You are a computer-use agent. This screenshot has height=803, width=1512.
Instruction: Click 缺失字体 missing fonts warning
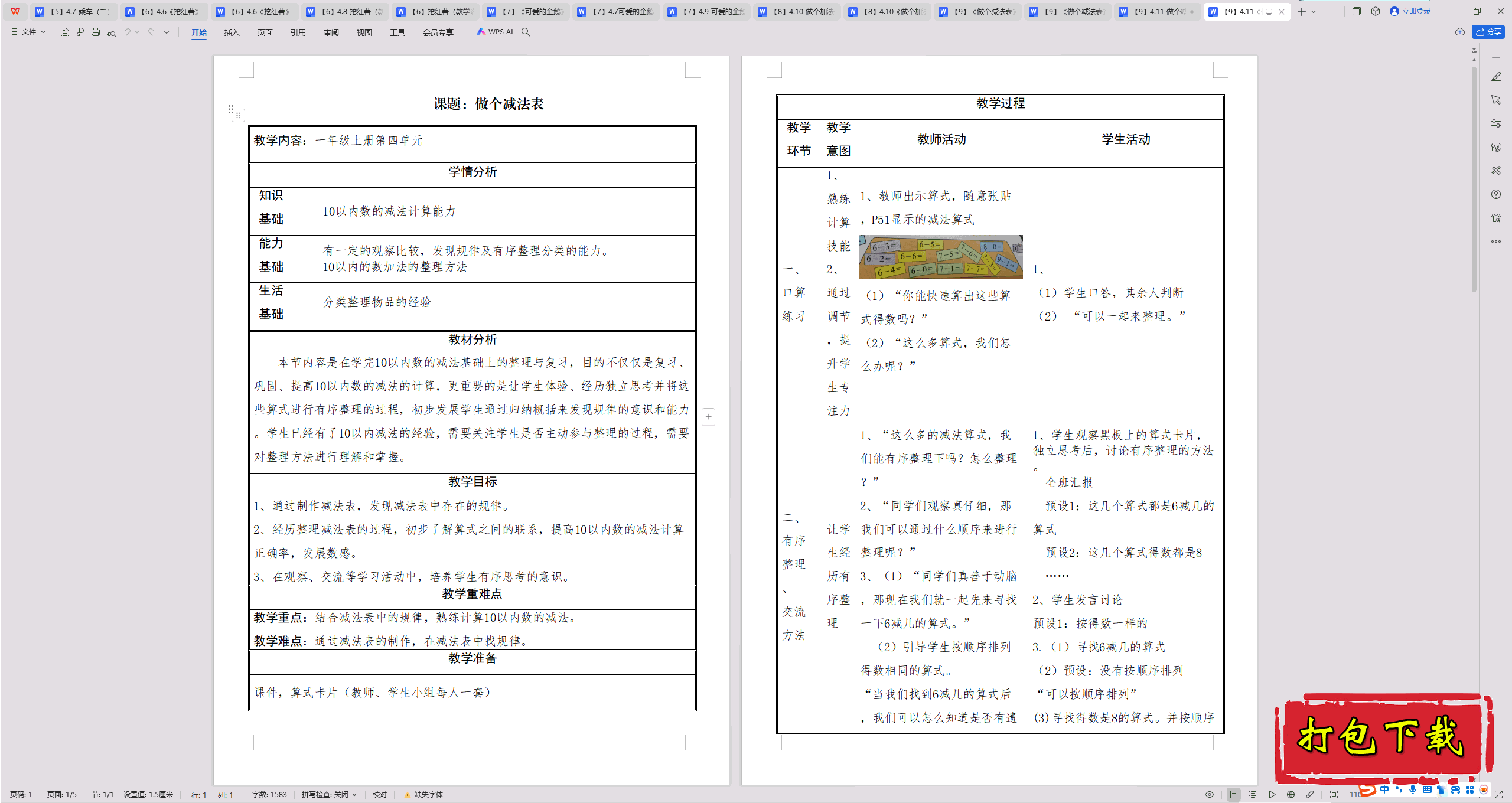pyautogui.click(x=423, y=795)
